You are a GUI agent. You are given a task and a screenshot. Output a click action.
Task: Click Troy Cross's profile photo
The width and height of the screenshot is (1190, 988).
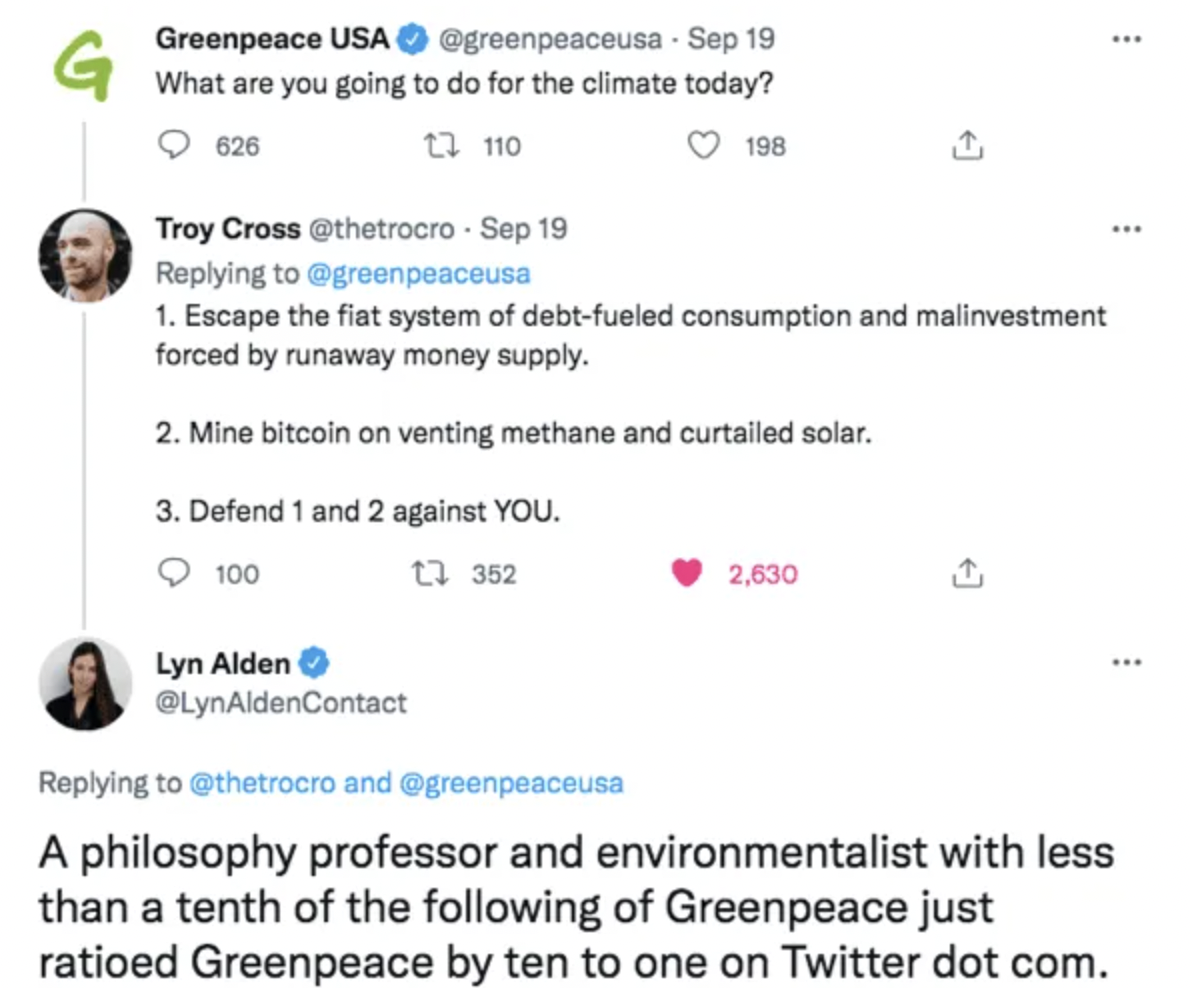tap(84, 254)
